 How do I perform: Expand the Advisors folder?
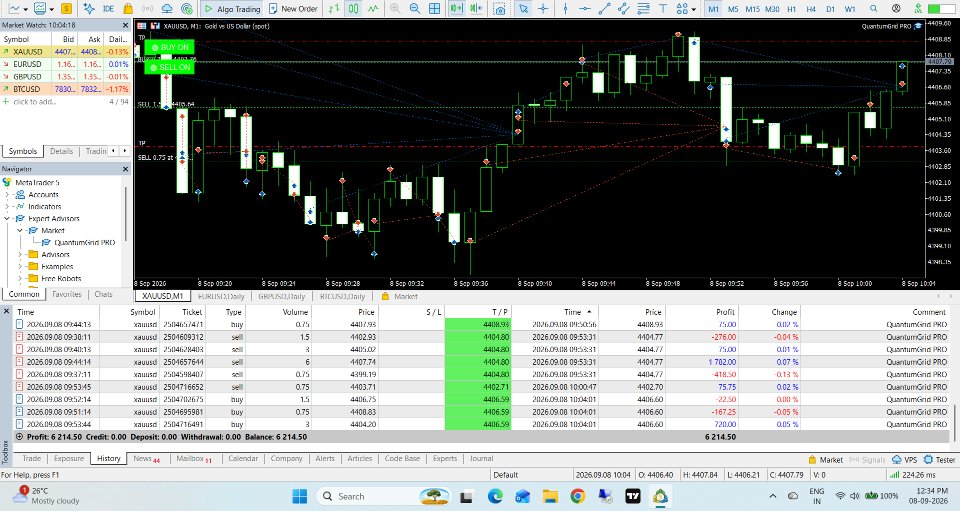20,255
